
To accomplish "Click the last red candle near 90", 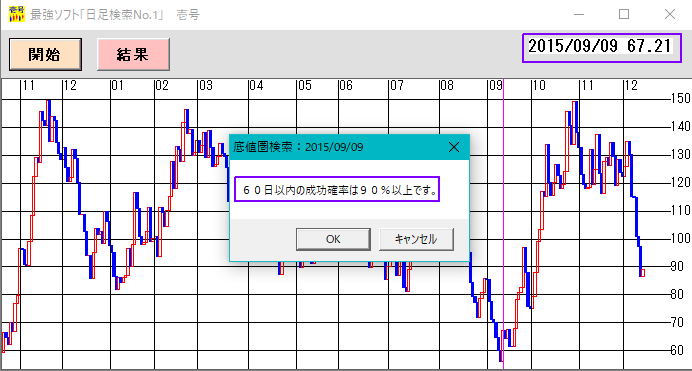I will pyautogui.click(x=643, y=273).
